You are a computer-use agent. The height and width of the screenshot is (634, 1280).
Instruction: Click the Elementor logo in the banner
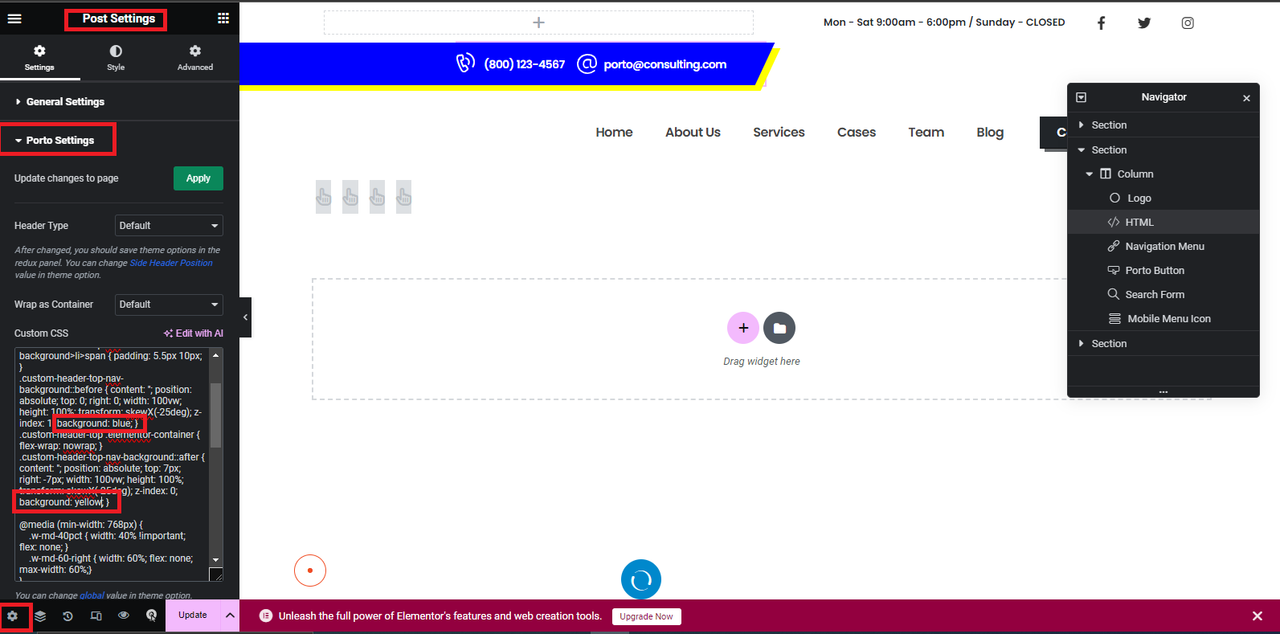266,616
